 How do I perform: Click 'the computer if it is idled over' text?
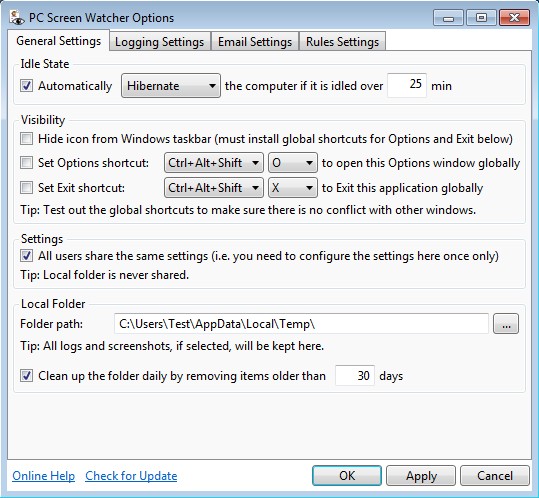(x=304, y=86)
